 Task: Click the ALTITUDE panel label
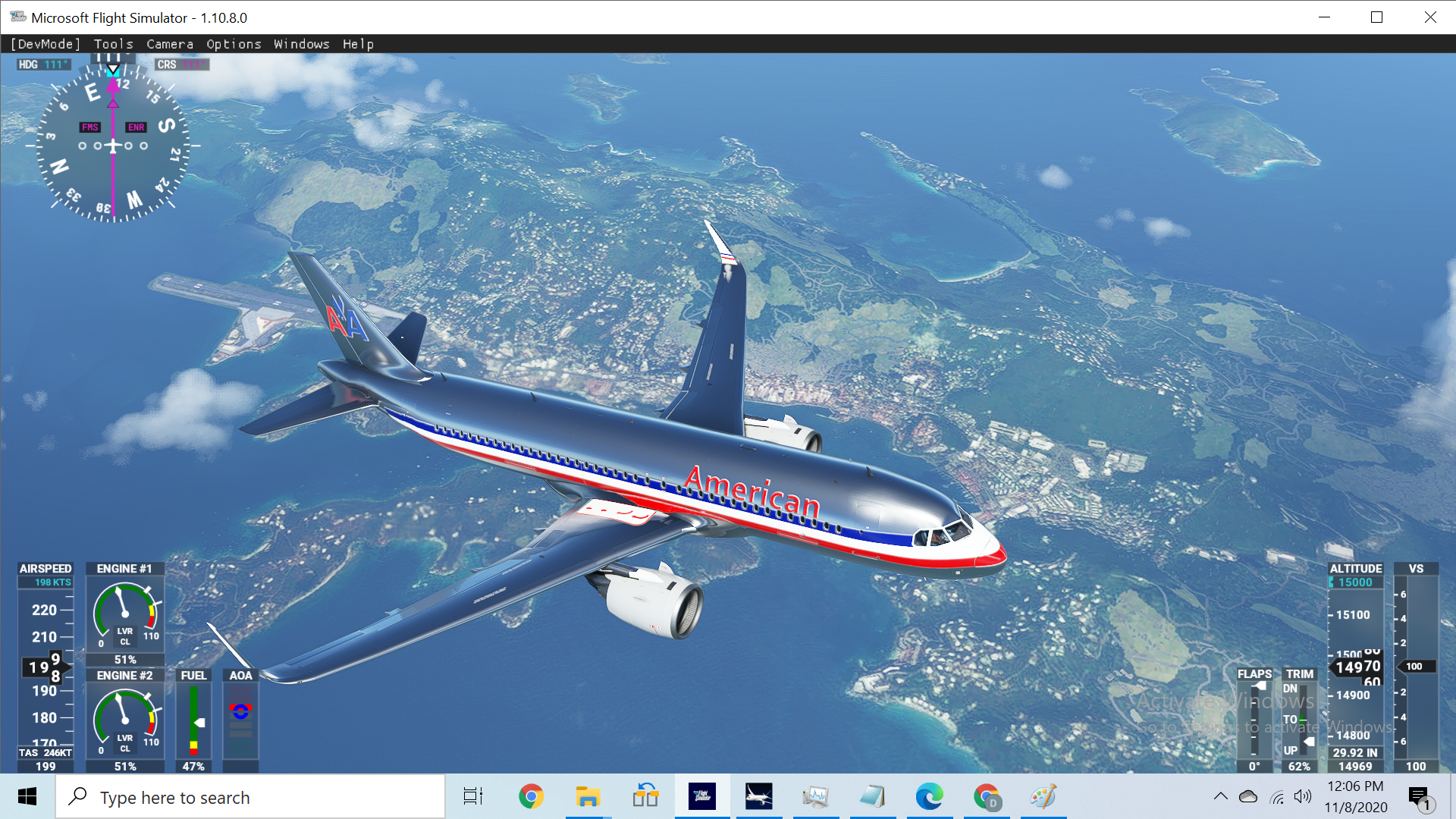click(x=1356, y=569)
